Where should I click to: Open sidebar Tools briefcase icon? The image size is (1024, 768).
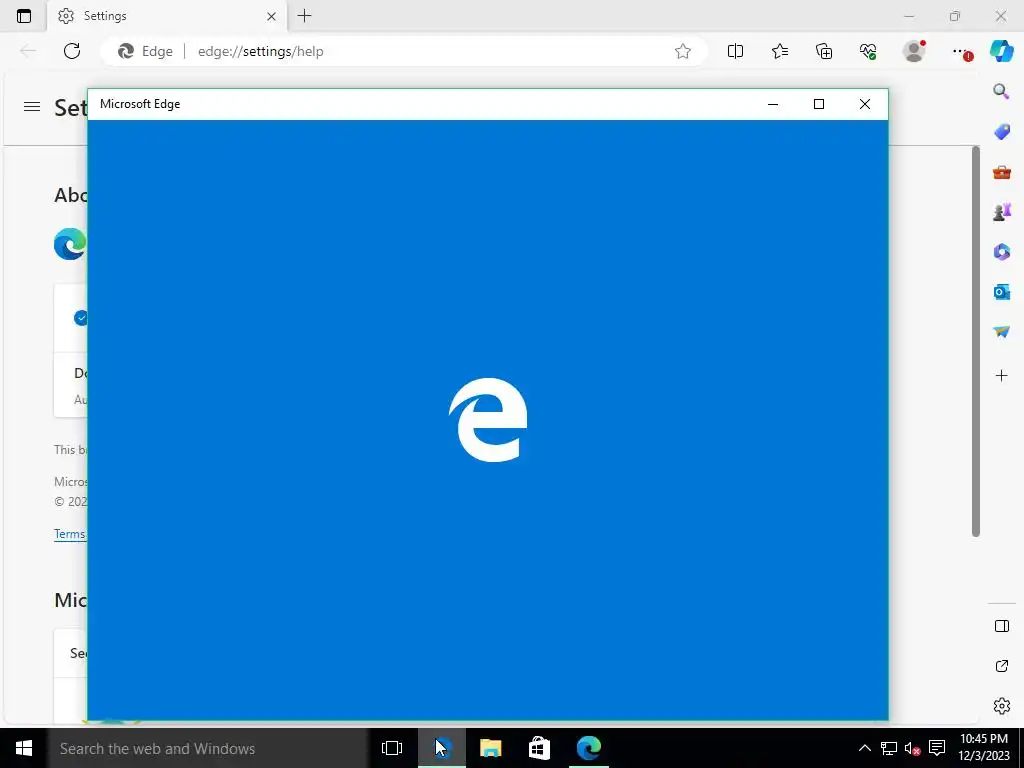coord(1001,172)
